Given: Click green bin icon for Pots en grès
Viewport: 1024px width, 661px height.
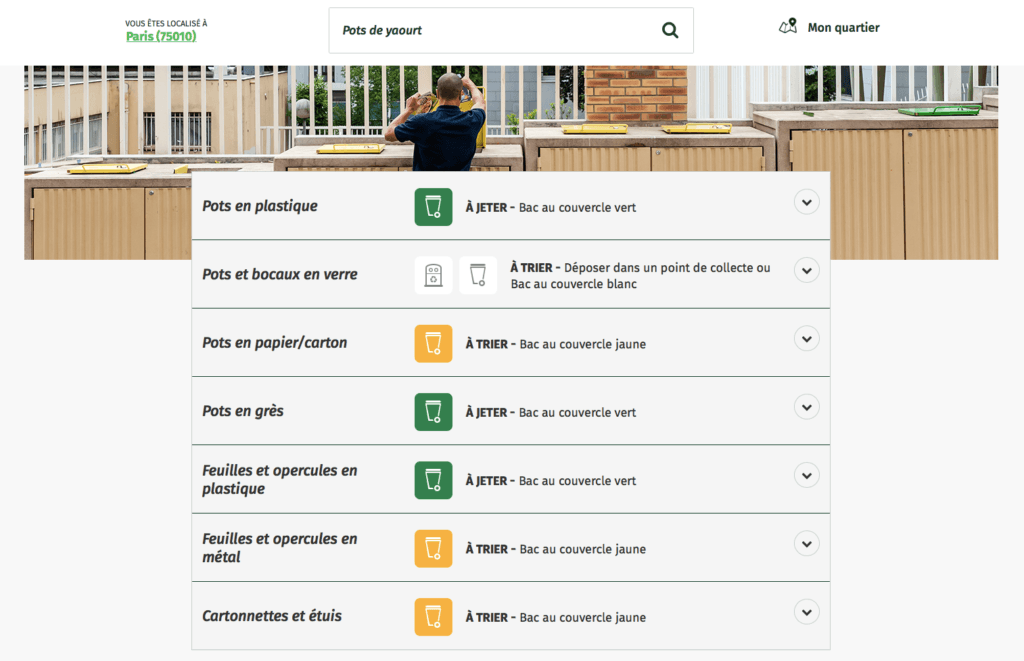Looking at the screenshot, I should [433, 412].
